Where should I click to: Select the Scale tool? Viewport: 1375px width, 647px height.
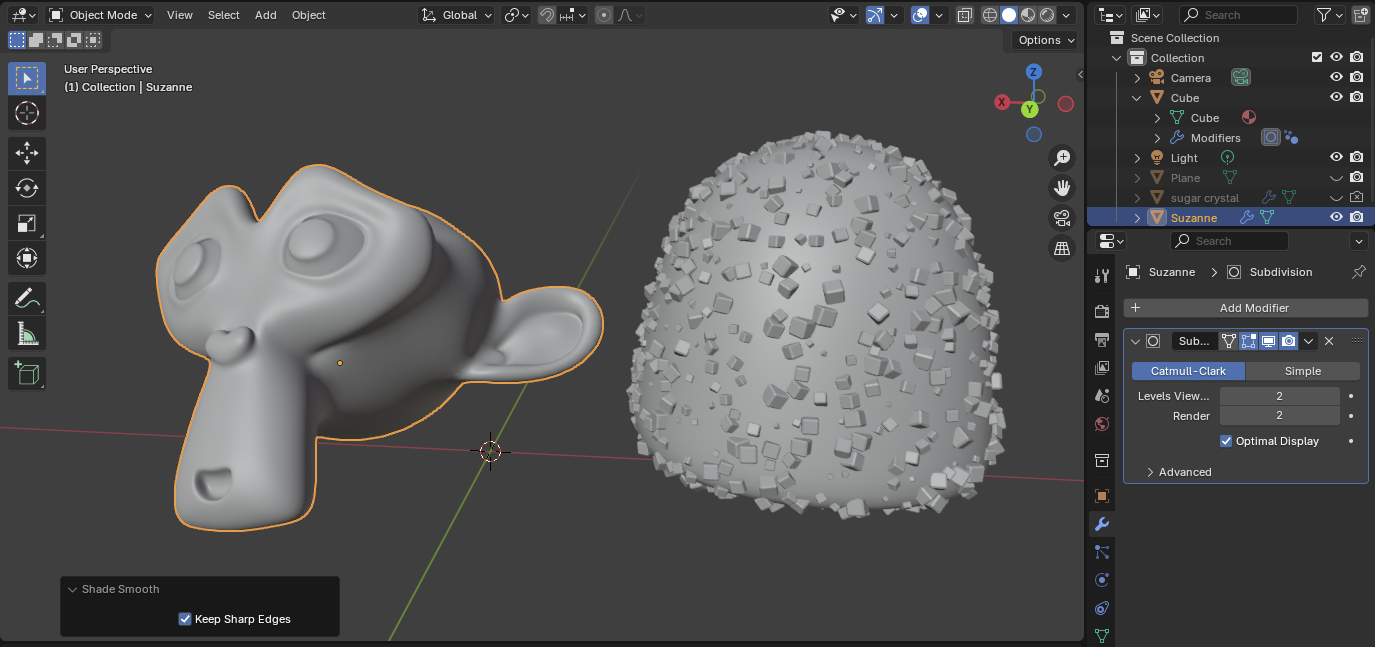click(27, 223)
